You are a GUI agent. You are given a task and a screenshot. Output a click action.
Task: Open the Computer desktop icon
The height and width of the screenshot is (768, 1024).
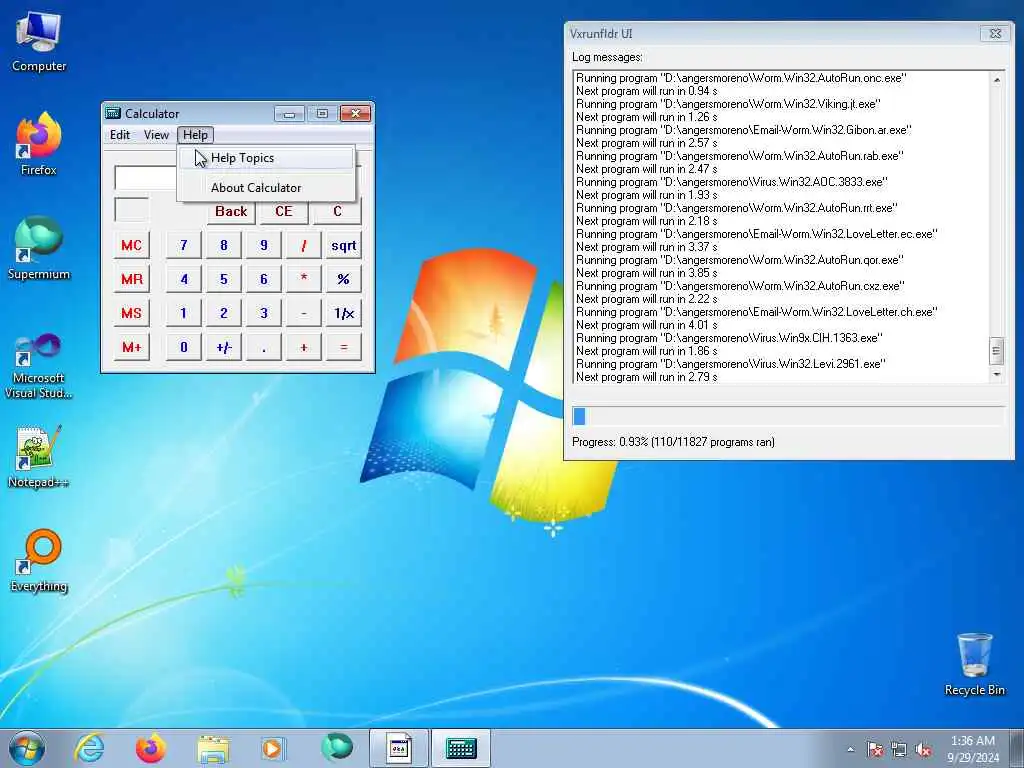click(39, 42)
